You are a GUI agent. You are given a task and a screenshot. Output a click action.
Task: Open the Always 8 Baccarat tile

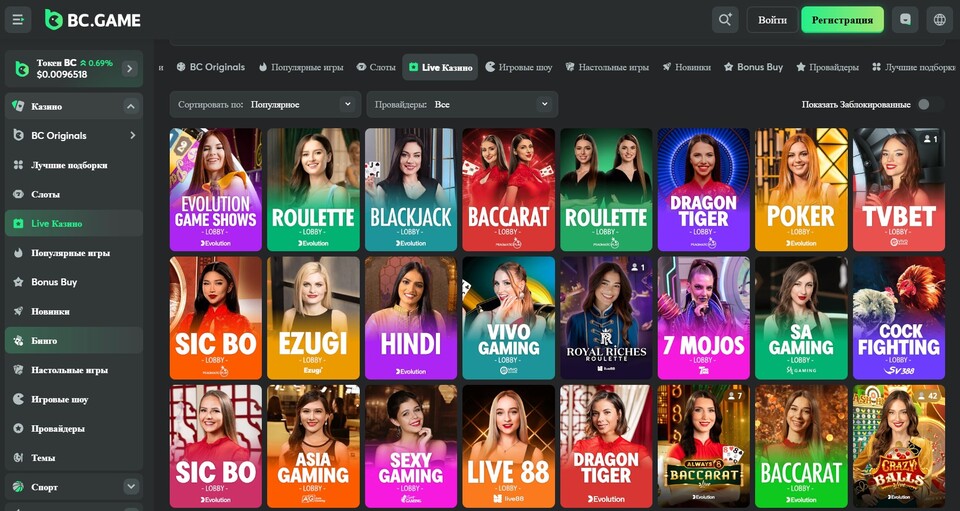click(703, 446)
